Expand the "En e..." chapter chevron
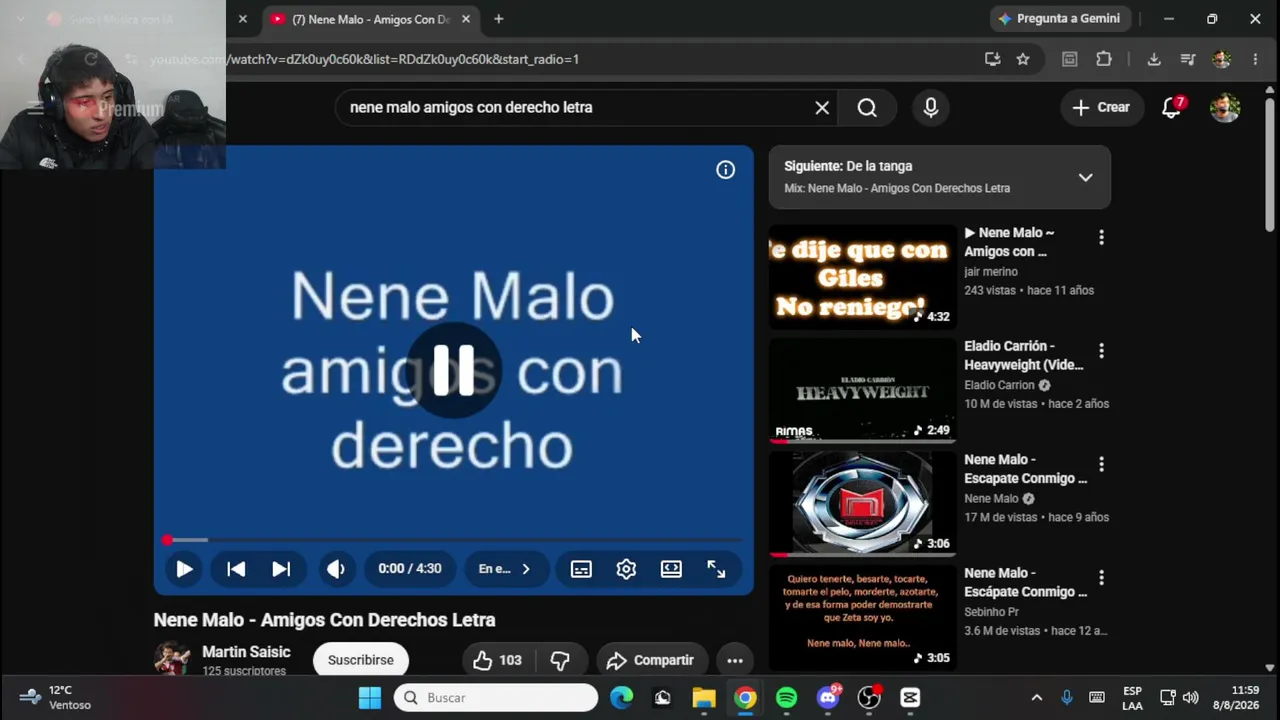 [x=526, y=569]
